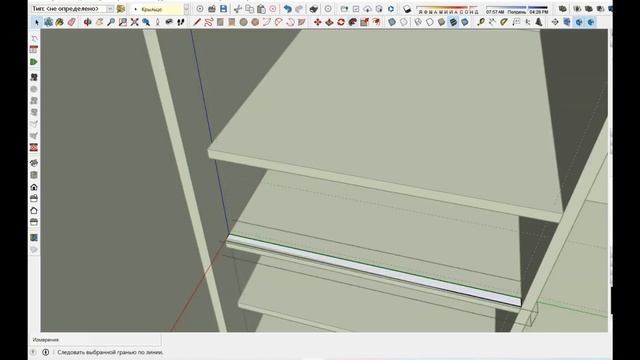Click the filled house view icon
The image size is (640, 360).
[34, 187]
